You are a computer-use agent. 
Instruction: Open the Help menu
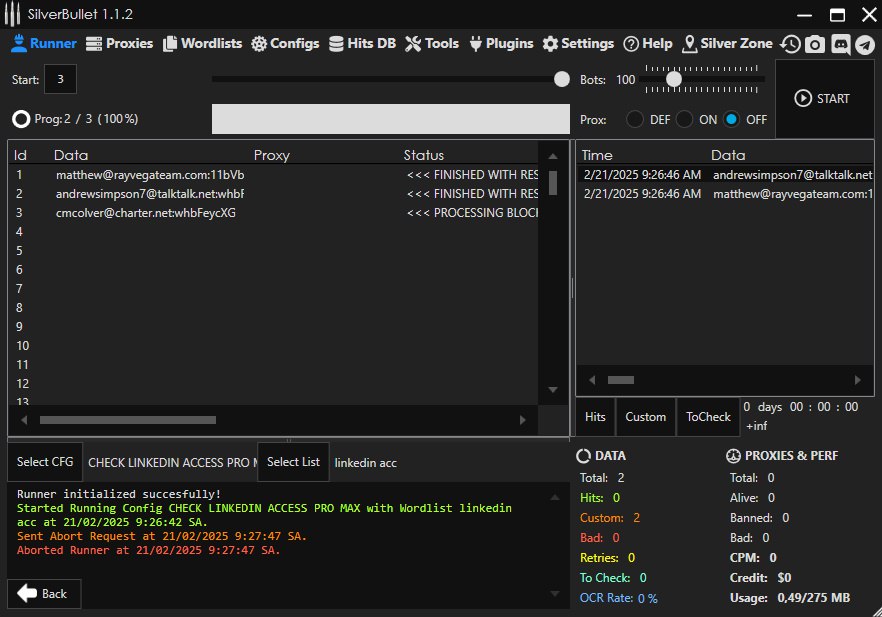648,44
